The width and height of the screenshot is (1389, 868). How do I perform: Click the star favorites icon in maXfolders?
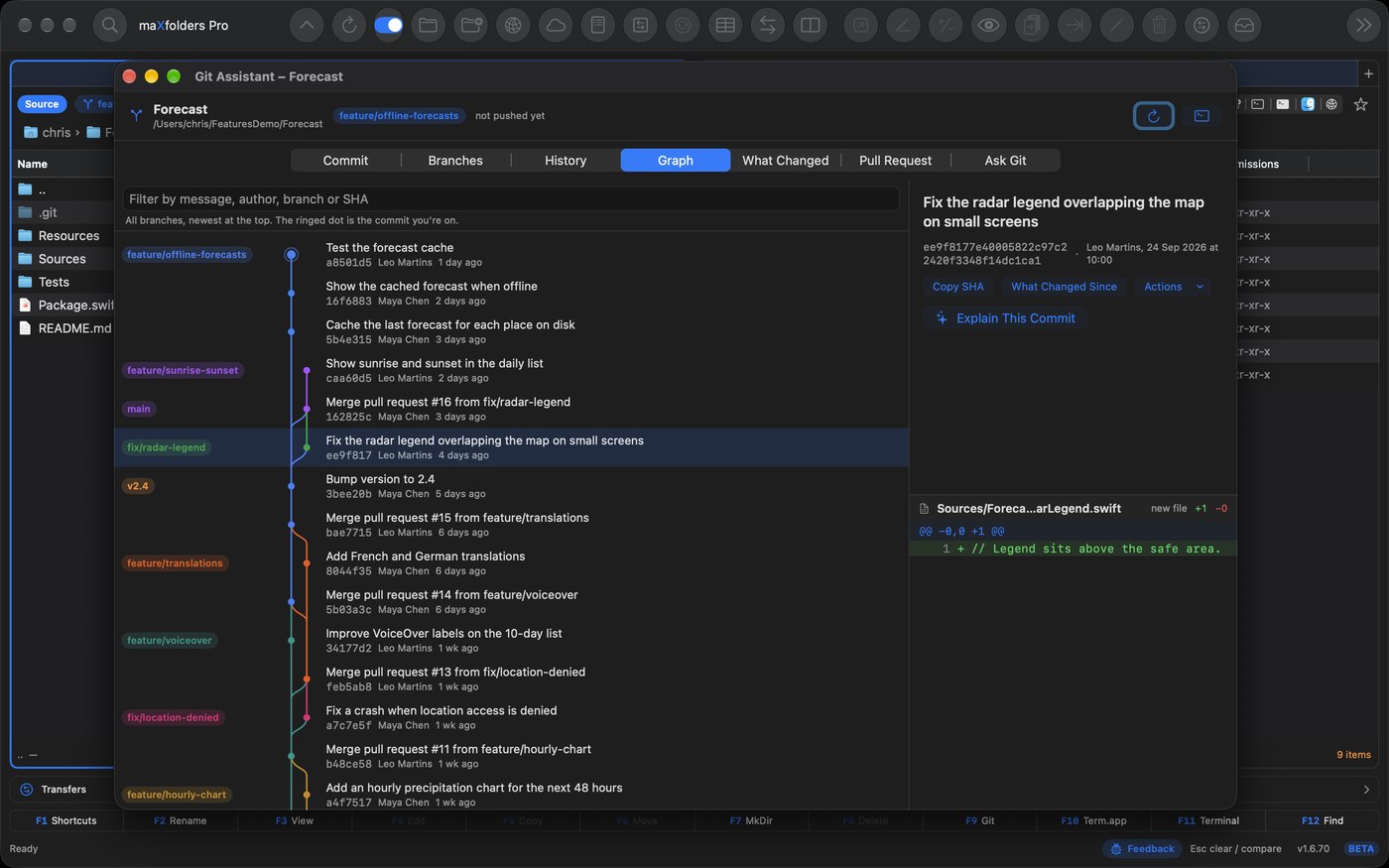[x=1360, y=104]
